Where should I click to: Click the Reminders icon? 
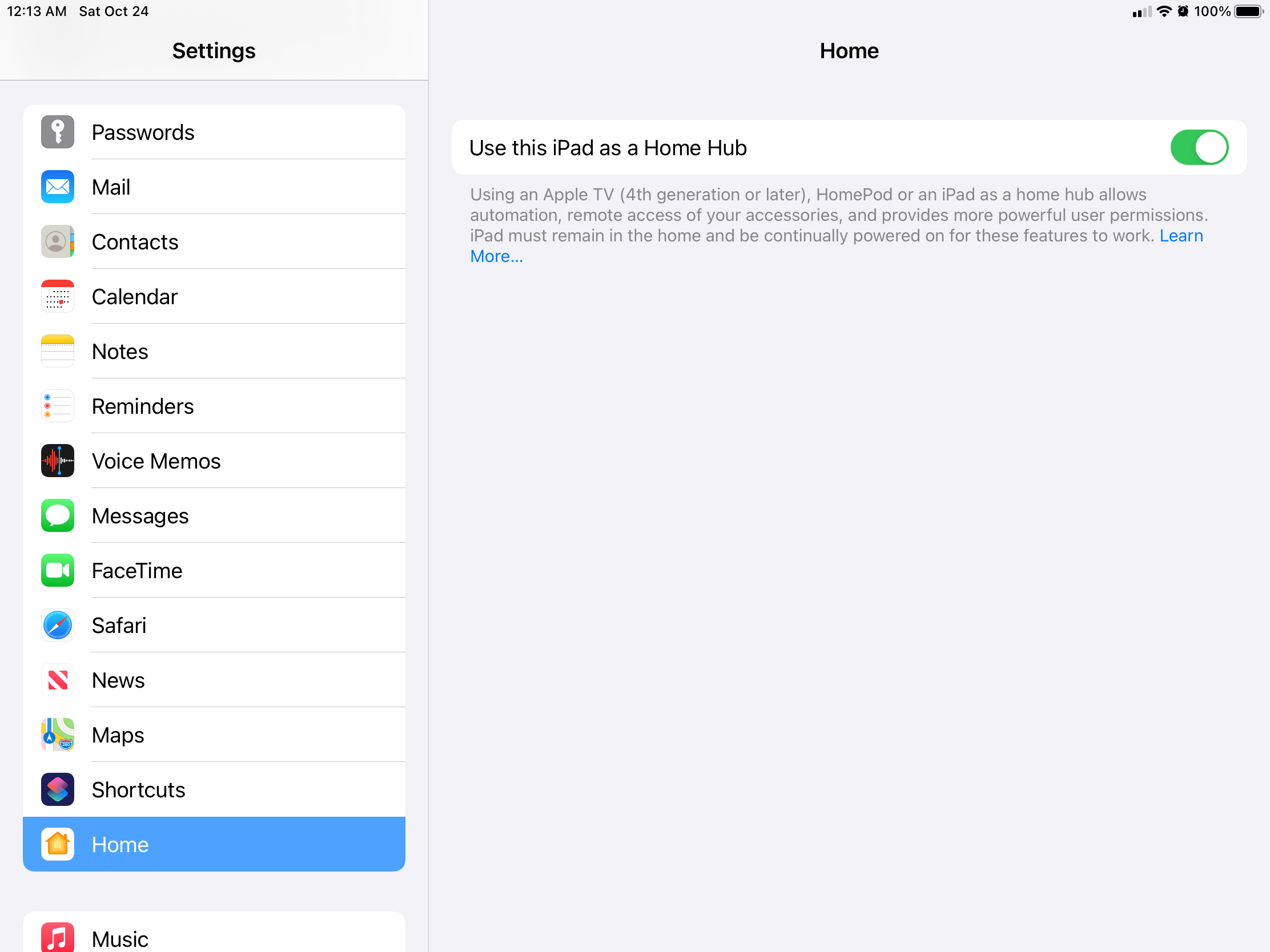(57, 406)
